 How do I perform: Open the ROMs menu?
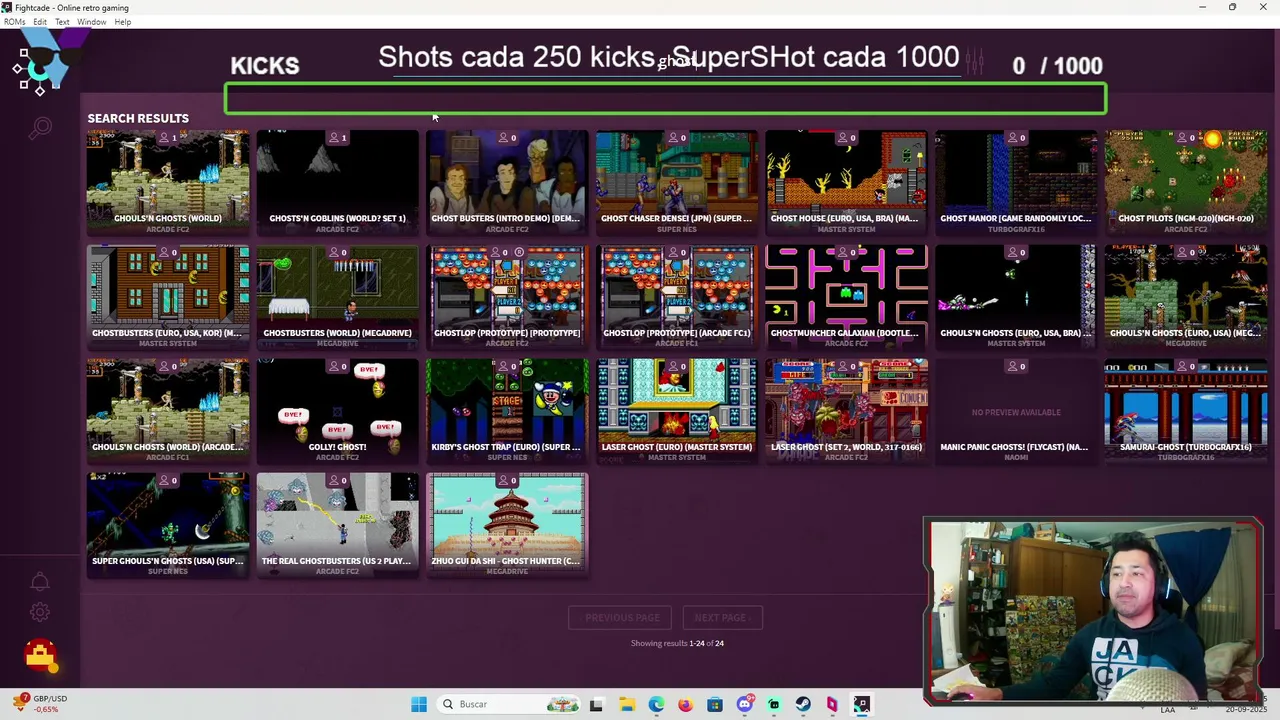click(14, 22)
